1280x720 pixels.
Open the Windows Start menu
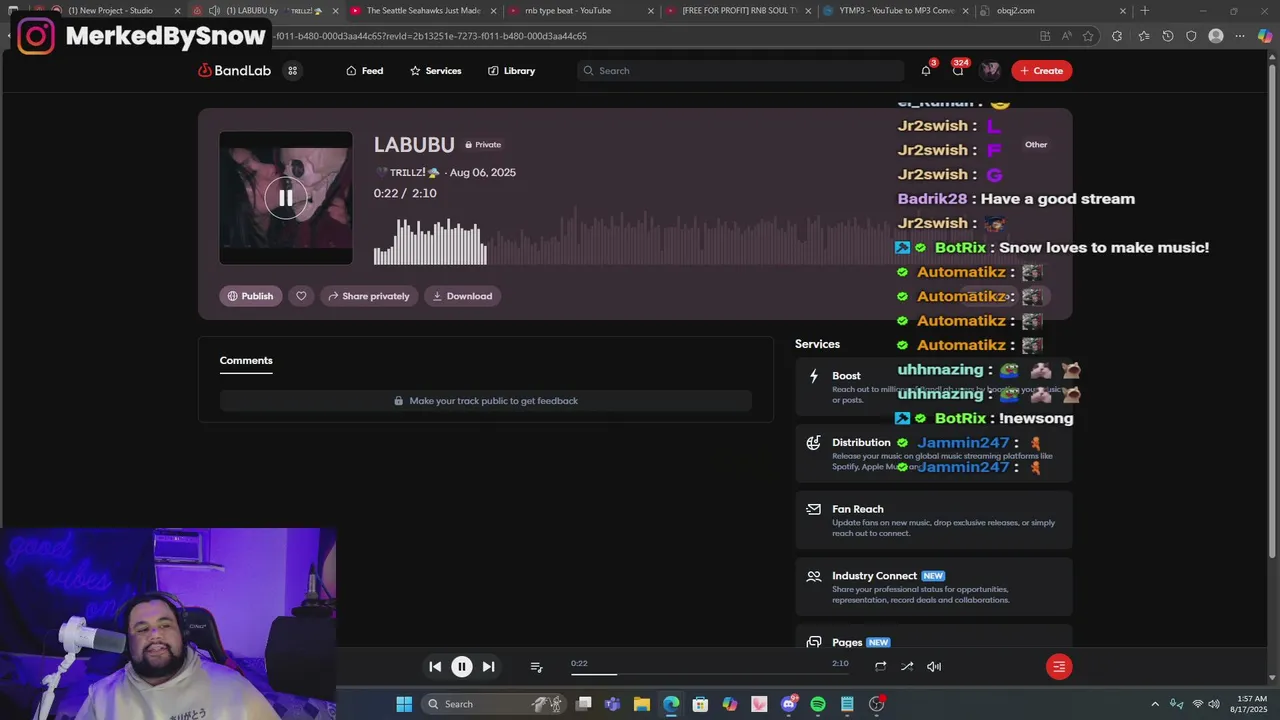(404, 704)
